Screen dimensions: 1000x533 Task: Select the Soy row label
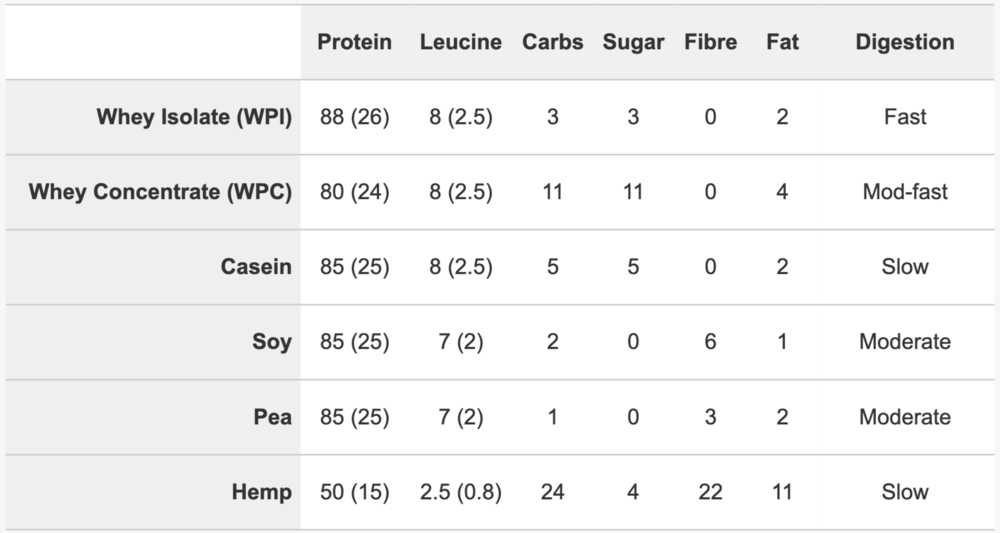point(272,342)
